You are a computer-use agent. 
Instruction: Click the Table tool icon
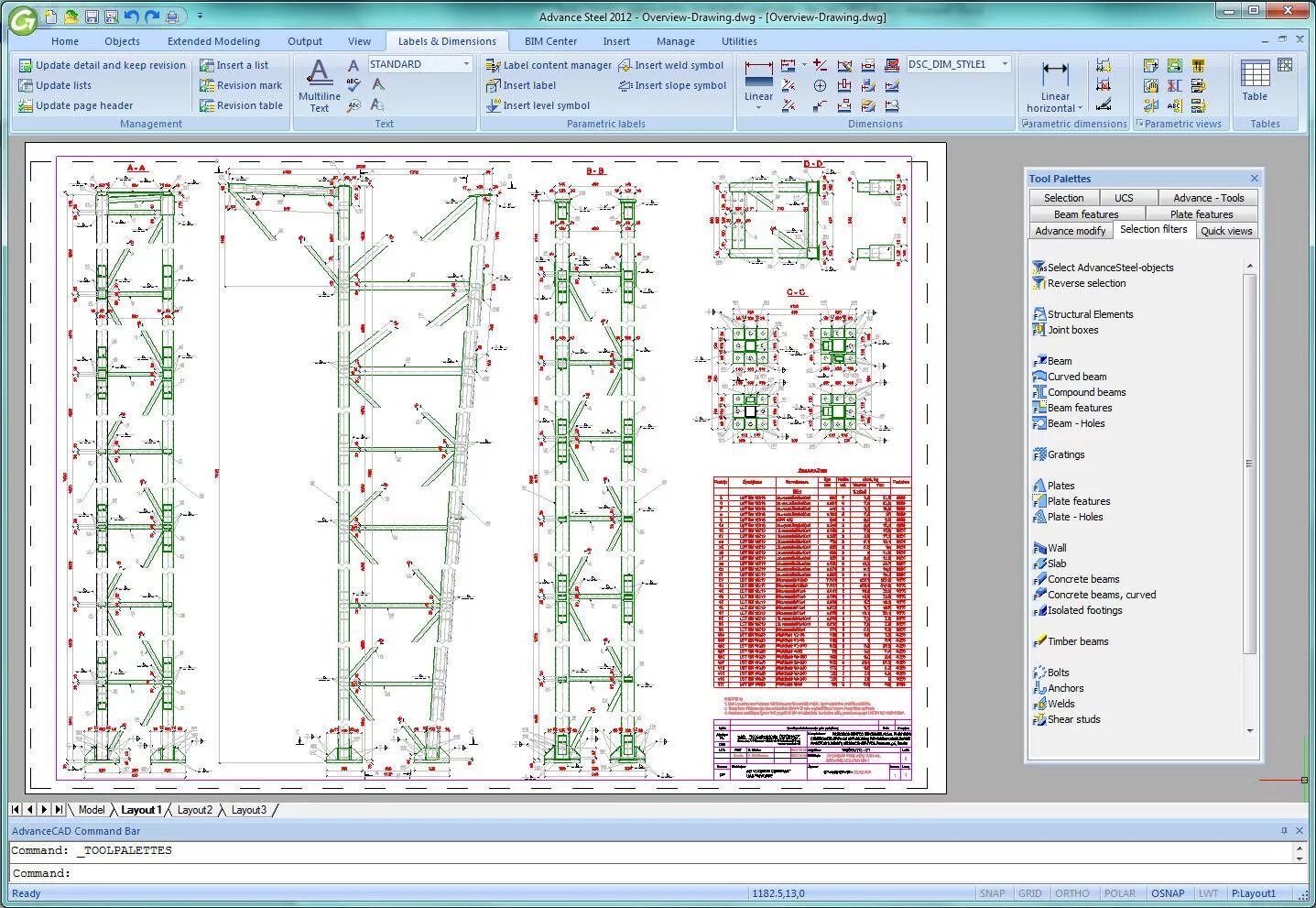point(1255,80)
